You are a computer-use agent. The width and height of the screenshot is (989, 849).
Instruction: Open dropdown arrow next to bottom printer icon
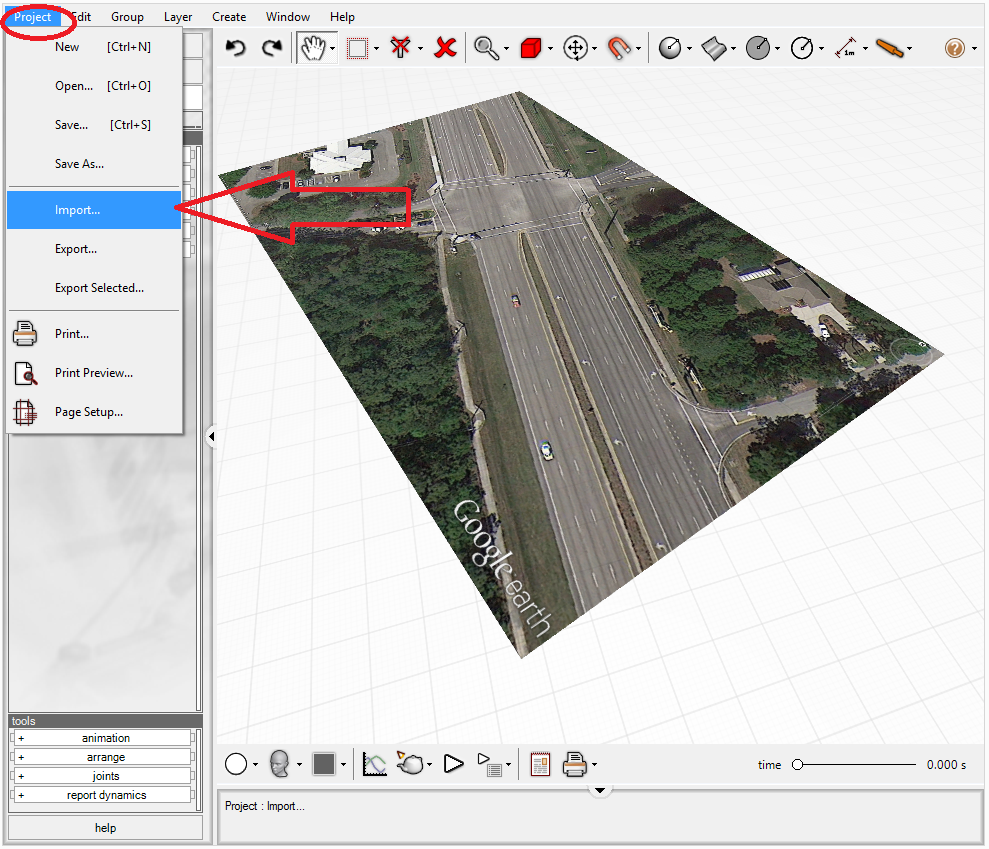point(594,764)
